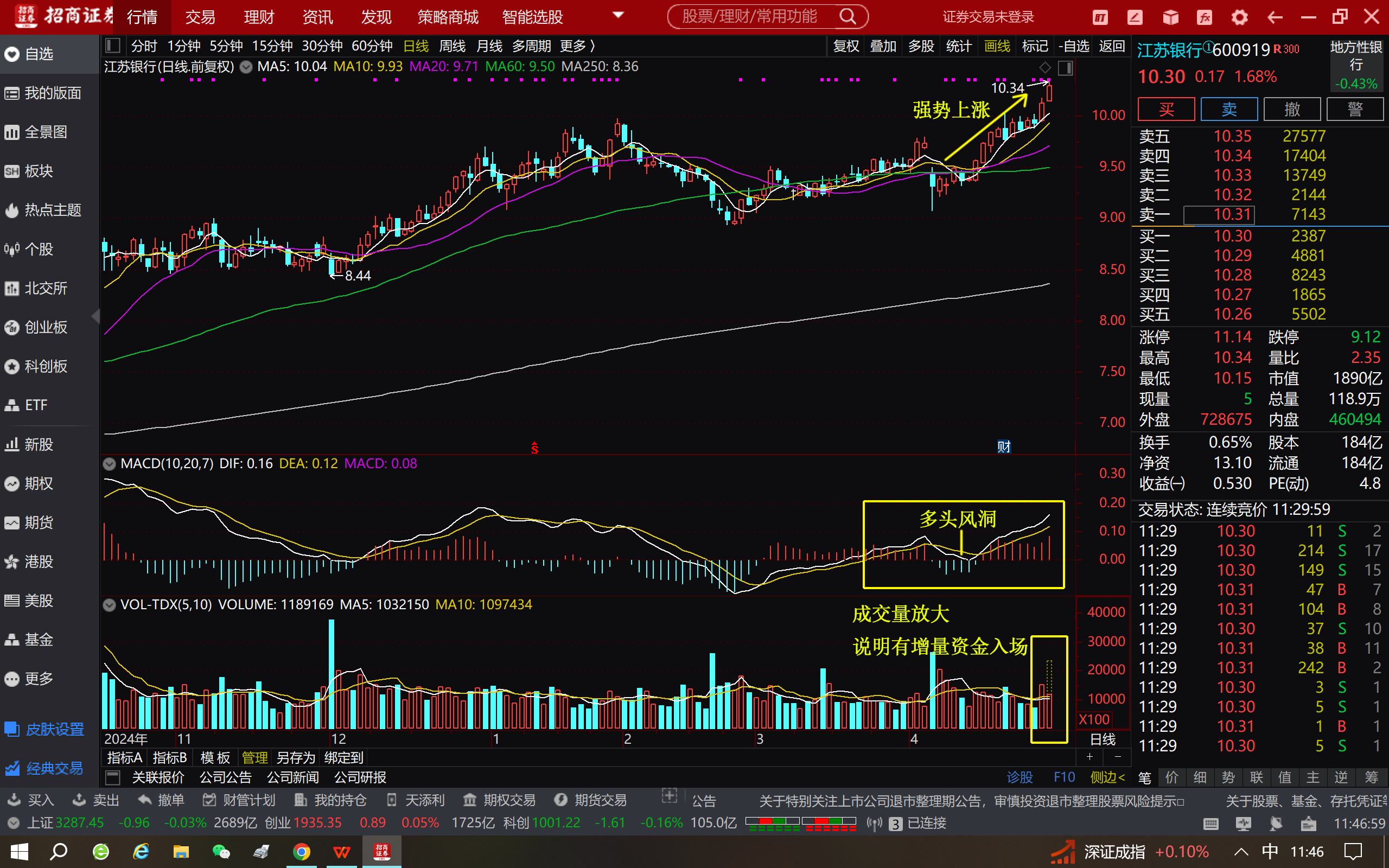Image resolution: width=1389 pixels, height=868 pixels.
Task: Open the VOL-TDX indicator dropdown circle
Action: (109, 605)
